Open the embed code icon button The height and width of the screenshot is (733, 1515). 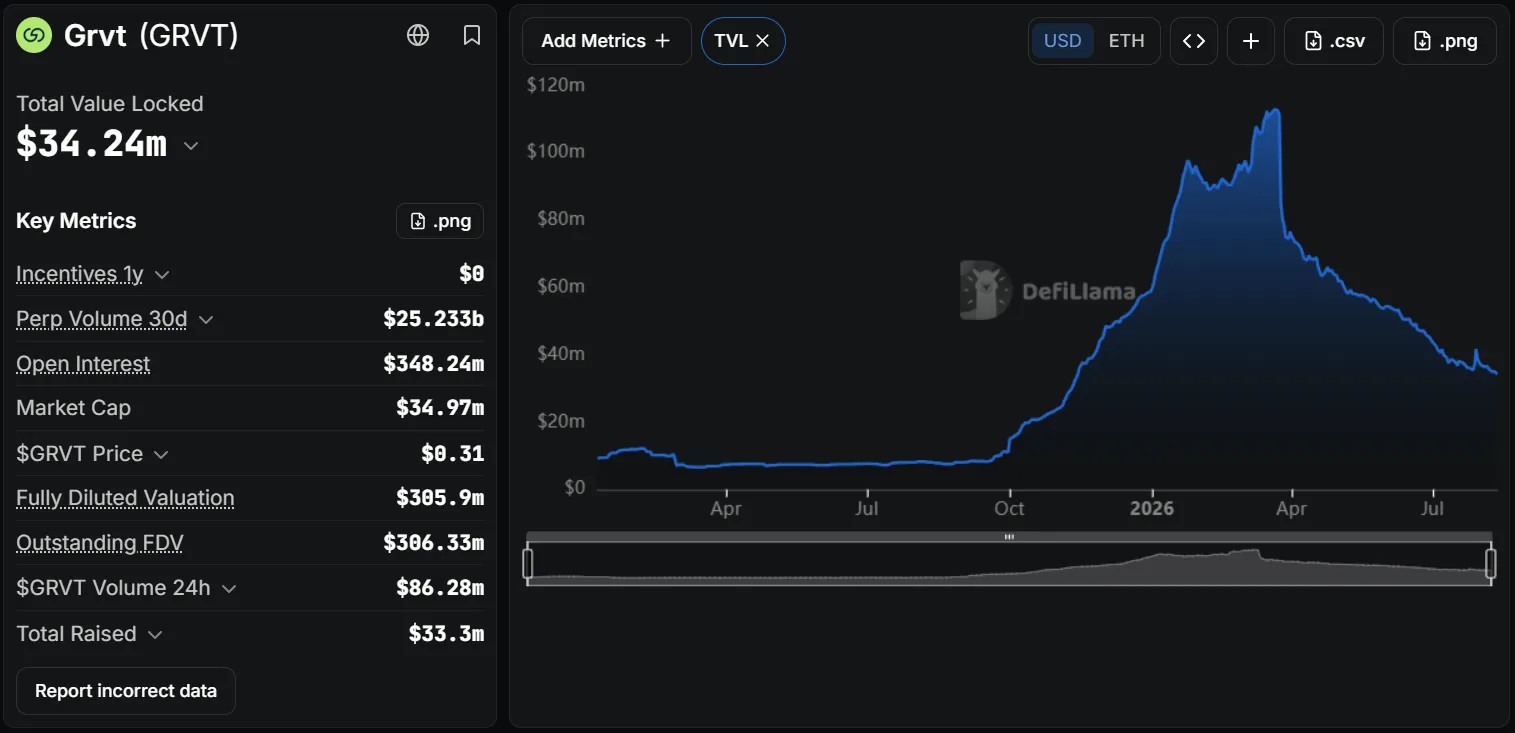(1194, 41)
